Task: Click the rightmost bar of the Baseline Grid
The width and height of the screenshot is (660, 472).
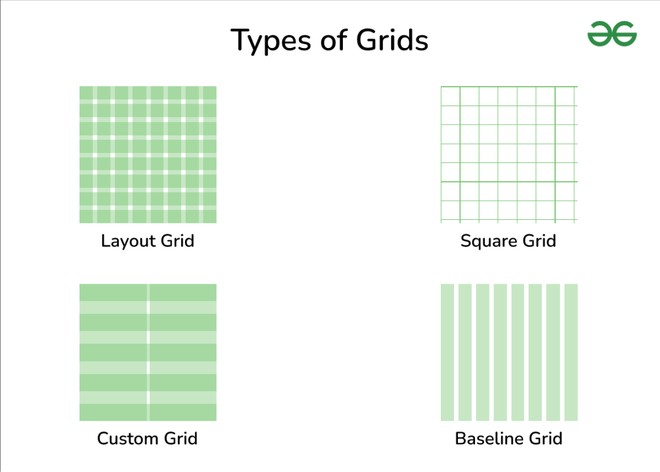Action: click(571, 352)
